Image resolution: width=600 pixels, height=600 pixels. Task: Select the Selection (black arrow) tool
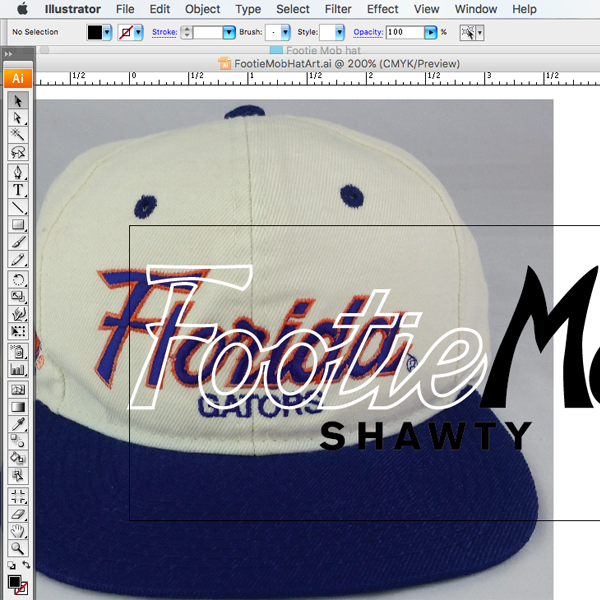pos(18,101)
